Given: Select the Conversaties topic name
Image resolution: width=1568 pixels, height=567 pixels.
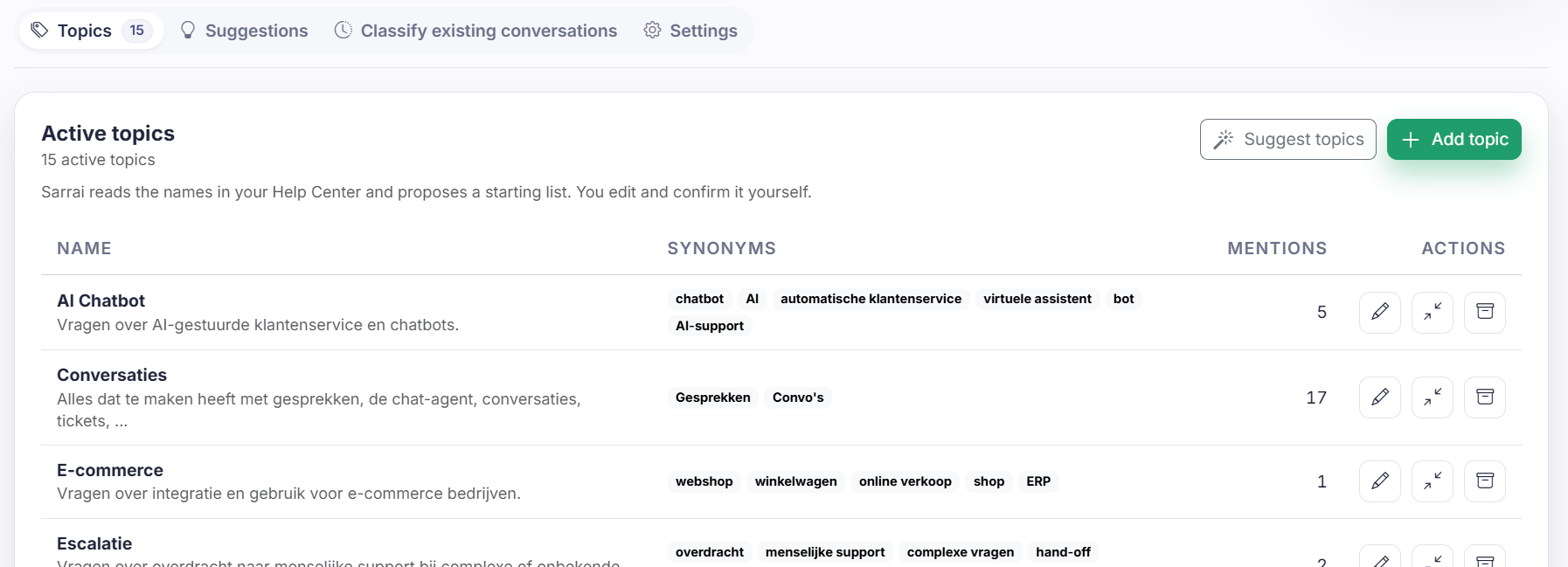Looking at the screenshot, I should [112, 375].
